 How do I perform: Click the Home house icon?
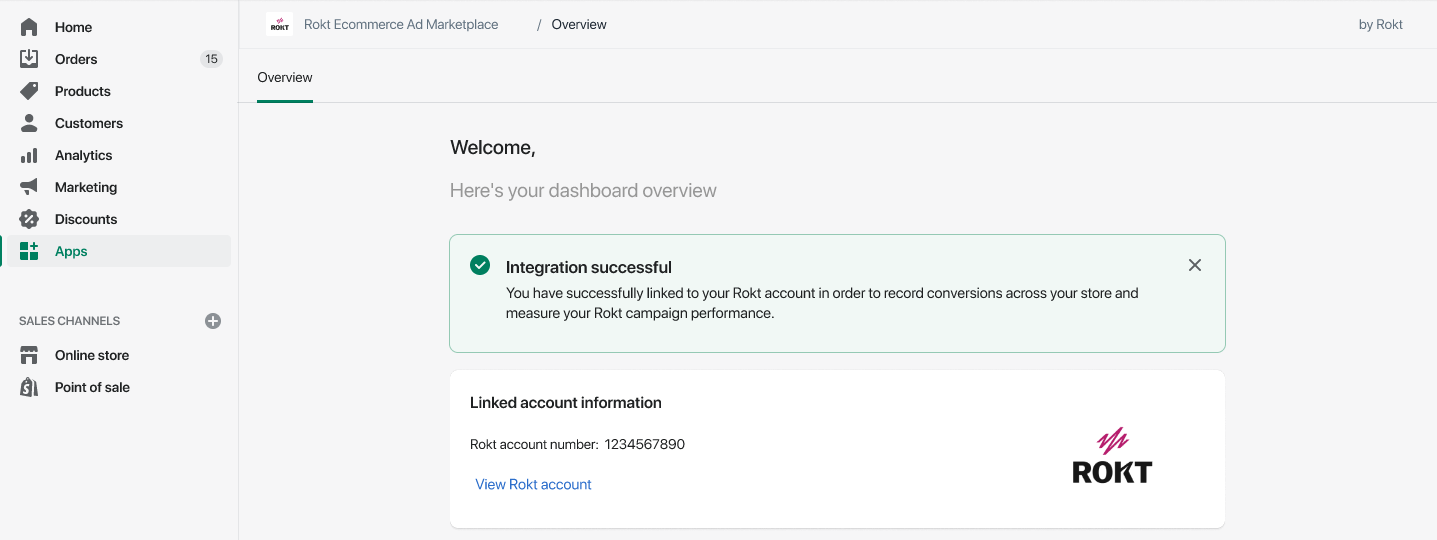click(x=29, y=27)
